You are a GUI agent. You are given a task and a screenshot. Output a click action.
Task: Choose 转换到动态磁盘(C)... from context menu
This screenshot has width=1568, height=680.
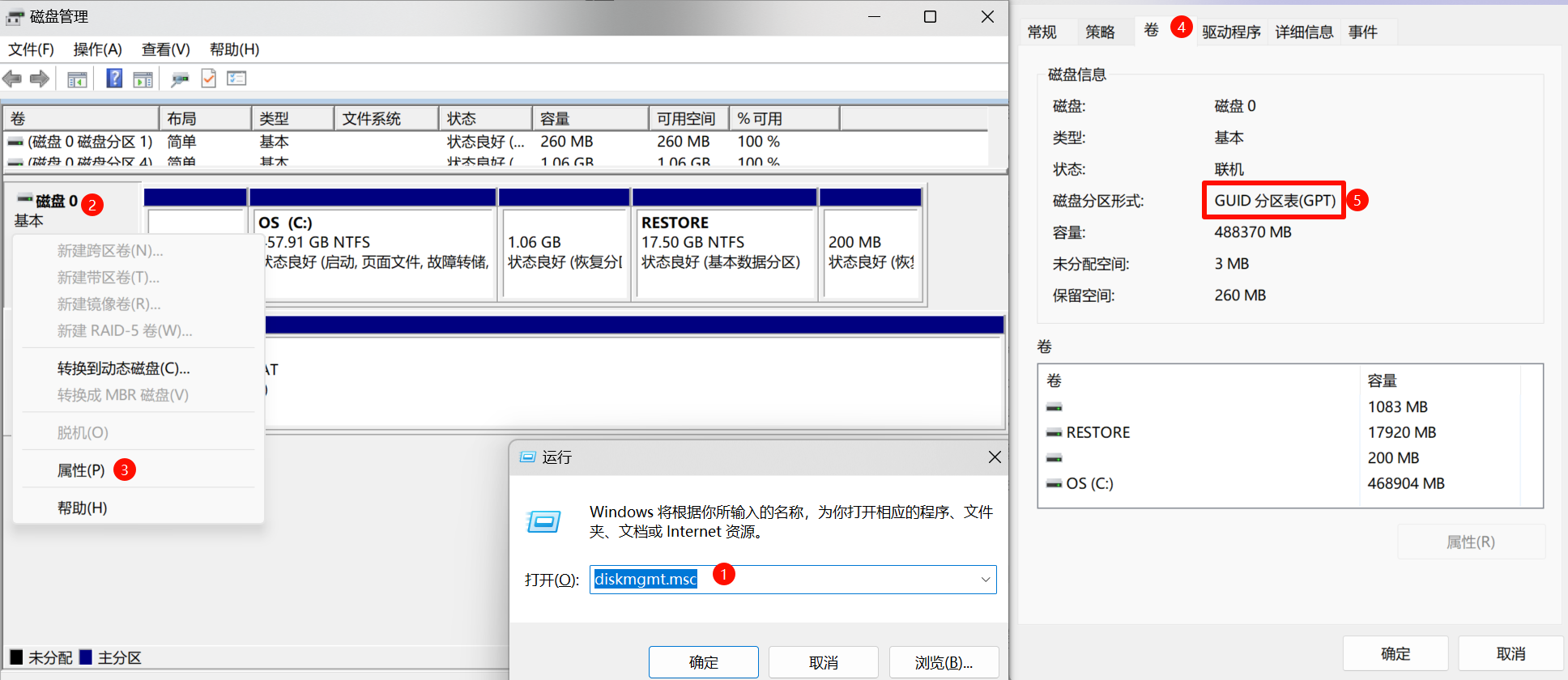coord(123,368)
